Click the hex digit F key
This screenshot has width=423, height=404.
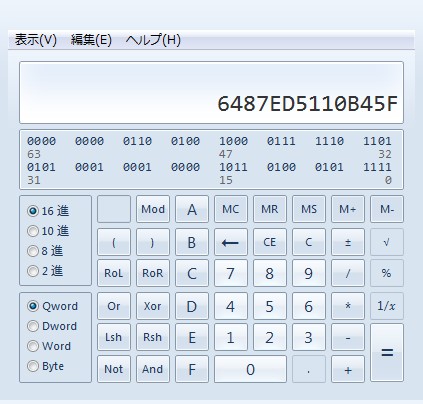pyautogui.click(x=192, y=369)
